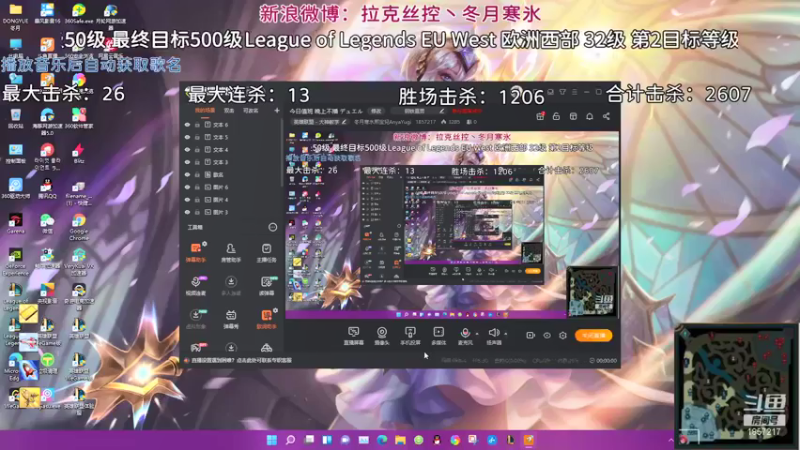The image size is (800, 450).
Task: Toggle visibility of 文本 5 layer
Action: pyautogui.click(x=187, y=137)
